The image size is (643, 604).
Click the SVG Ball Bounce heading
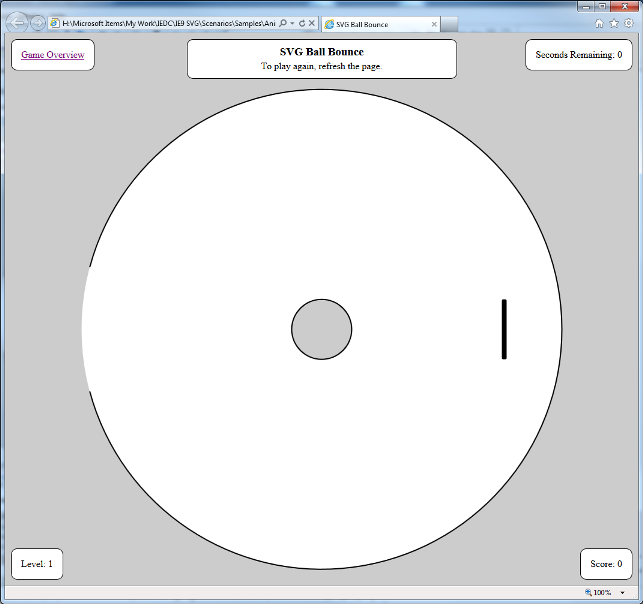click(x=322, y=52)
